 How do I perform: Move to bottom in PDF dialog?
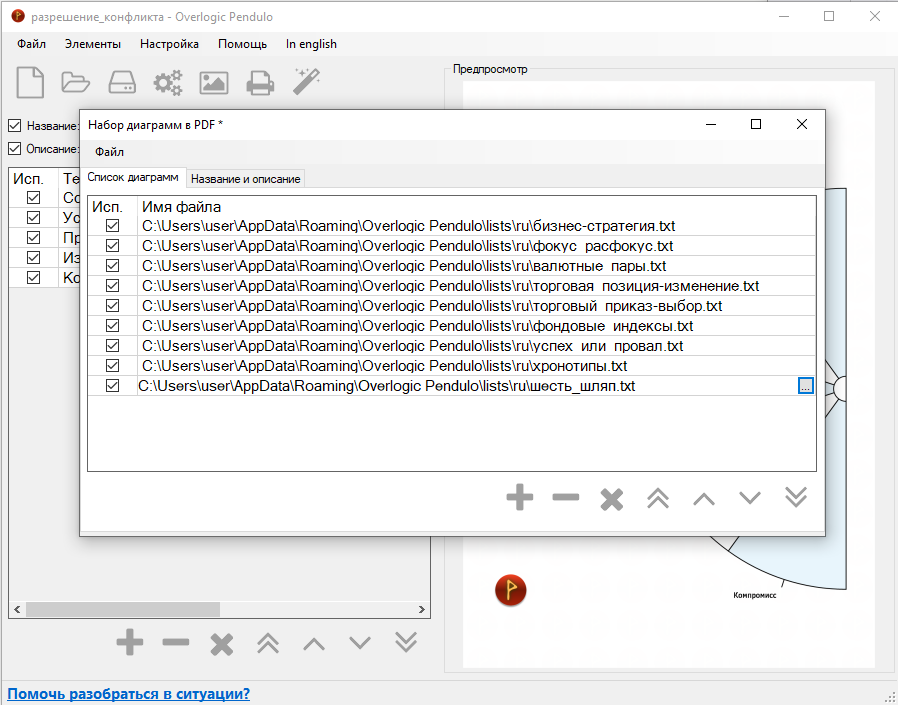[796, 497]
